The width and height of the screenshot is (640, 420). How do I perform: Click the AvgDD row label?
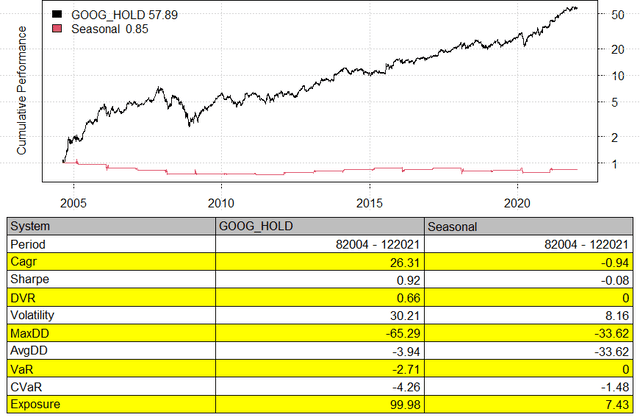29,351
